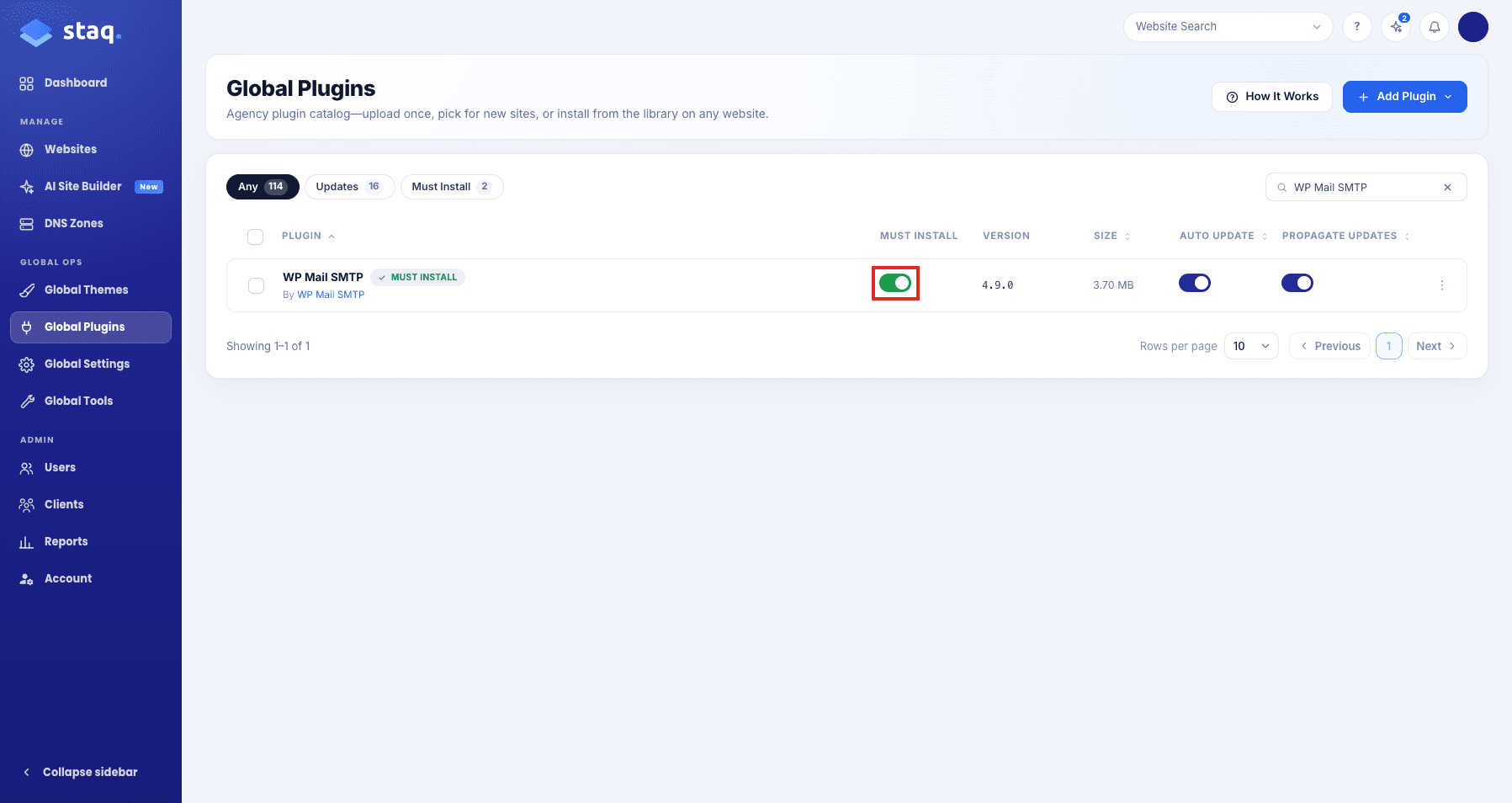Turn off Auto Update for WP Mail SMTP
1512x803 pixels.
[1195, 283]
